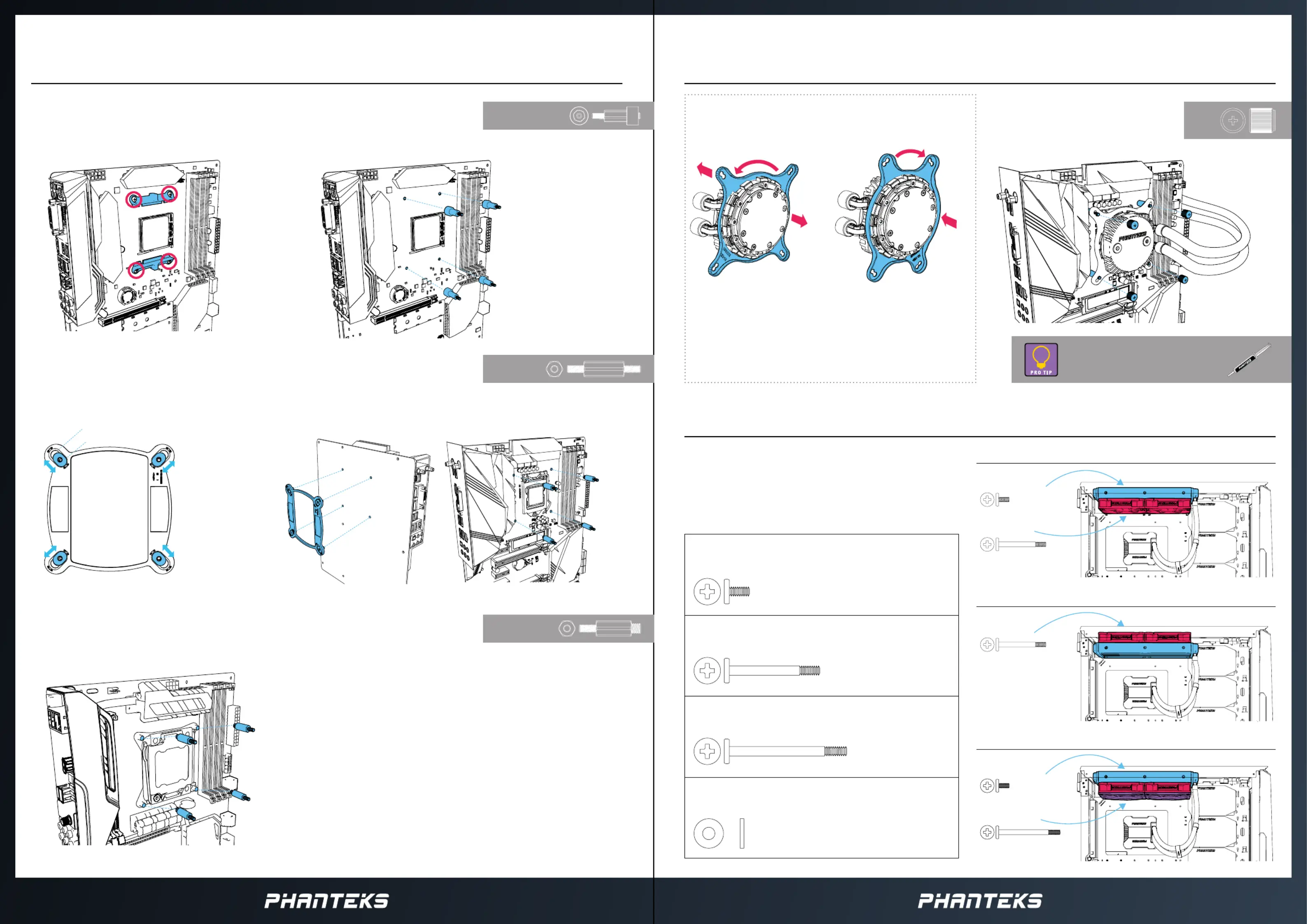1307x924 pixels.
Task: Open the motherboard diagram with red-circled brackets
Action: (x=134, y=245)
